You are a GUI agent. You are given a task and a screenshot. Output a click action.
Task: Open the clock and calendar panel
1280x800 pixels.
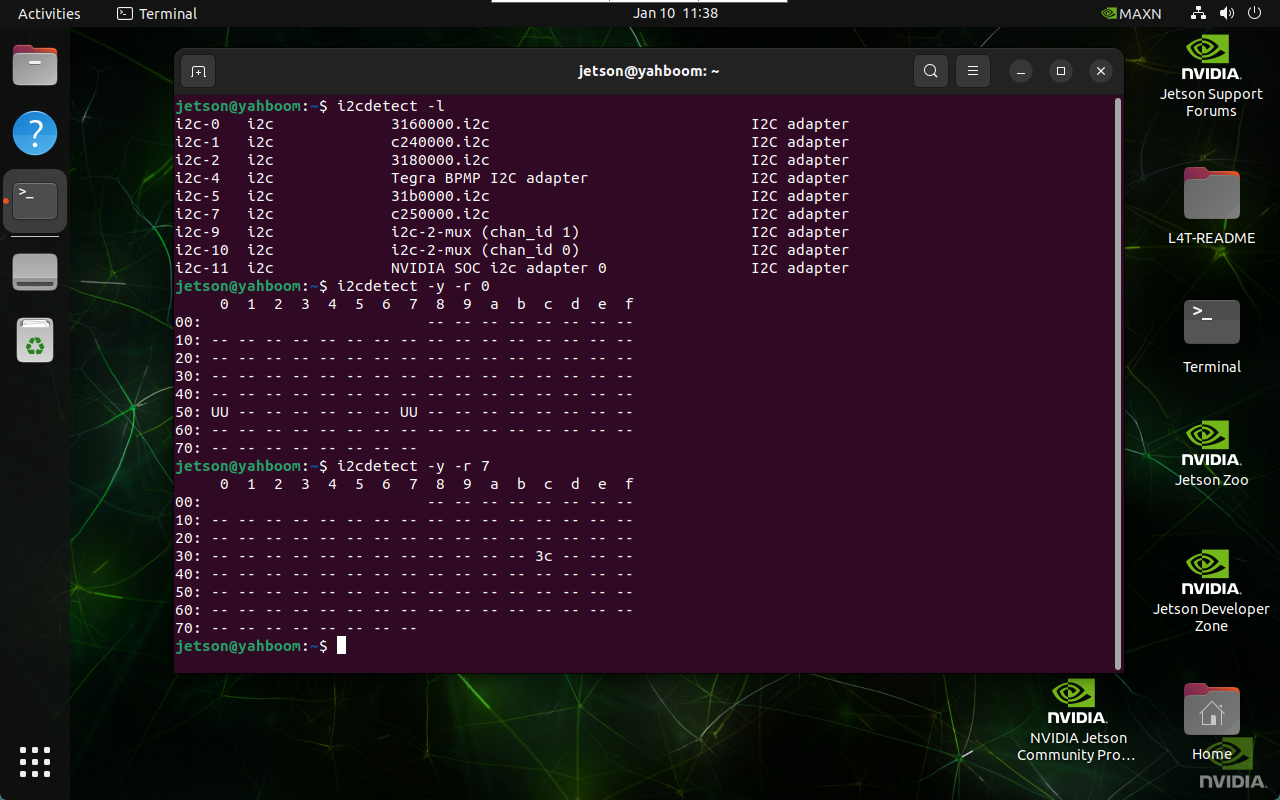[675, 14]
